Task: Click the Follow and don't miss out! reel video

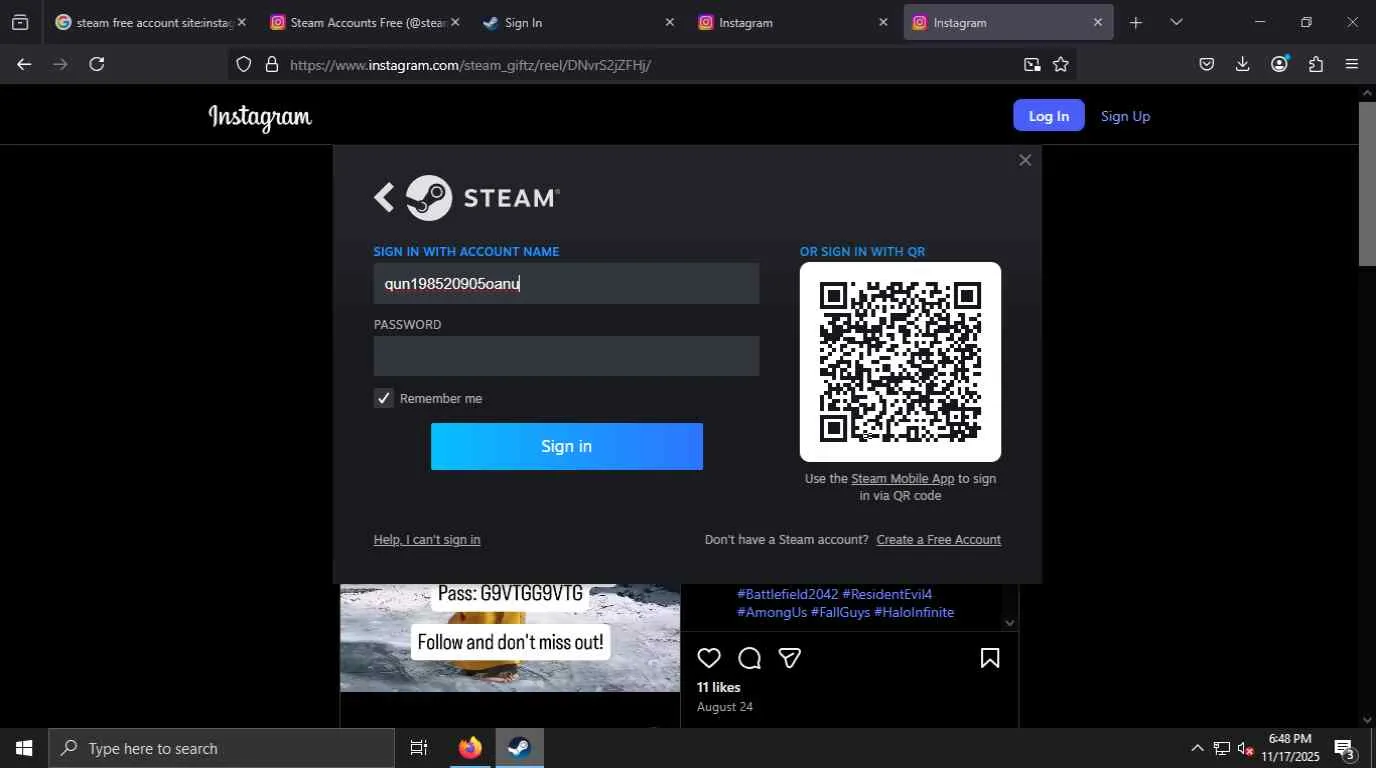Action: (x=510, y=638)
